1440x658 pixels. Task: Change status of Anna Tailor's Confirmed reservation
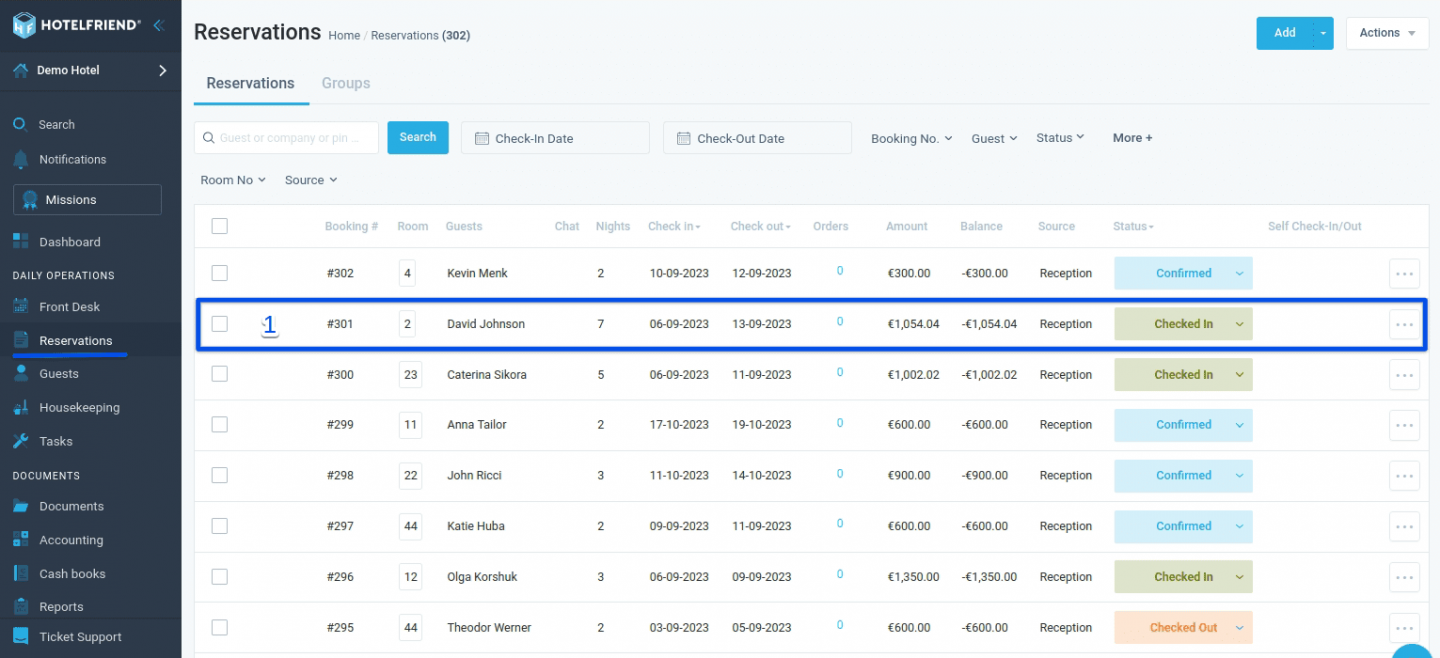click(1241, 425)
